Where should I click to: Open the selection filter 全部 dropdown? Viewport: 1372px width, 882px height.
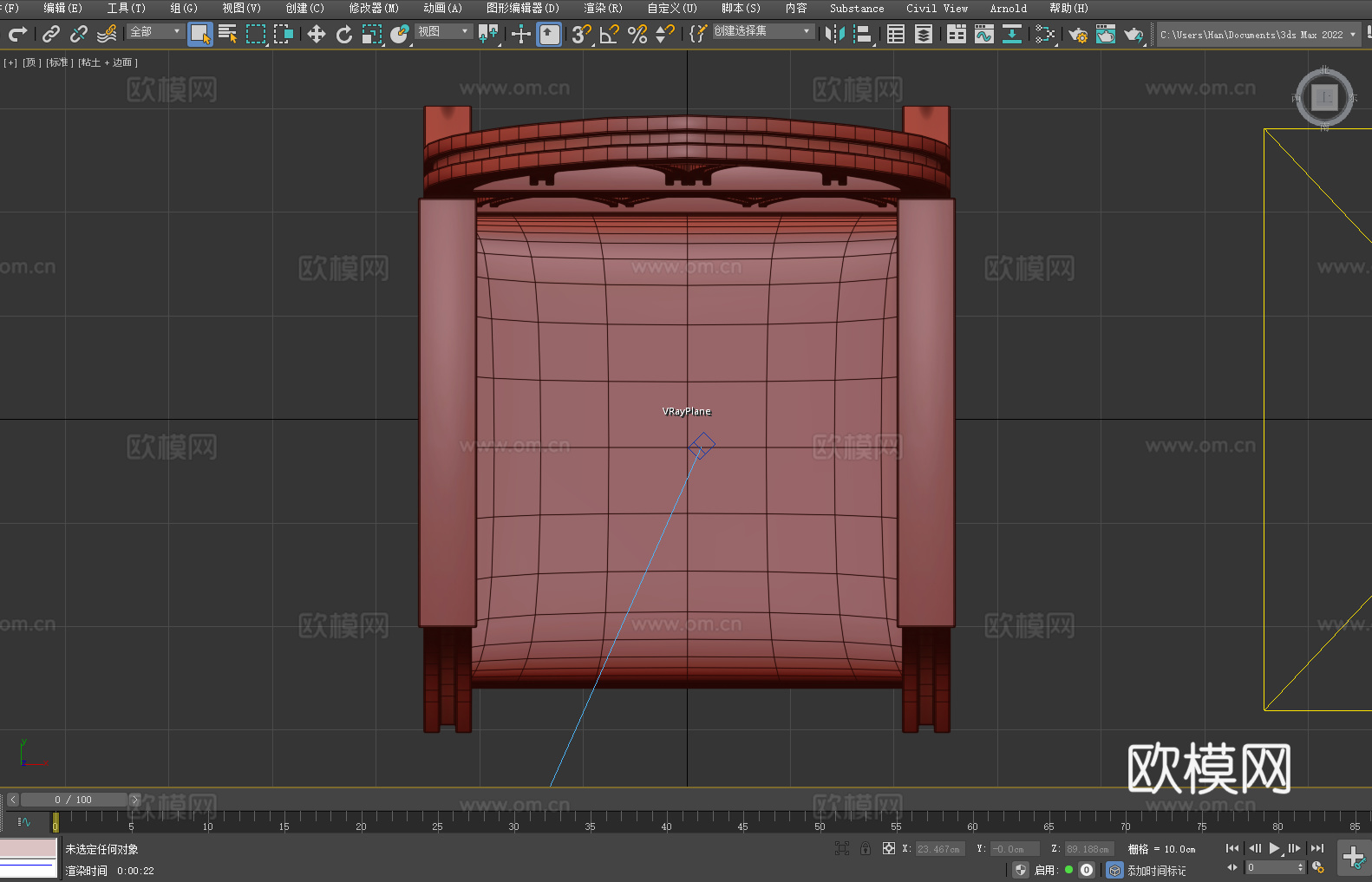(155, 31)
